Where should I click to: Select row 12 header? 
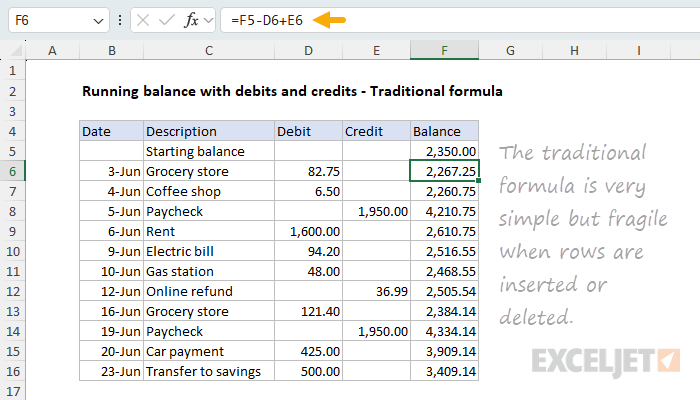pos(12,291)
